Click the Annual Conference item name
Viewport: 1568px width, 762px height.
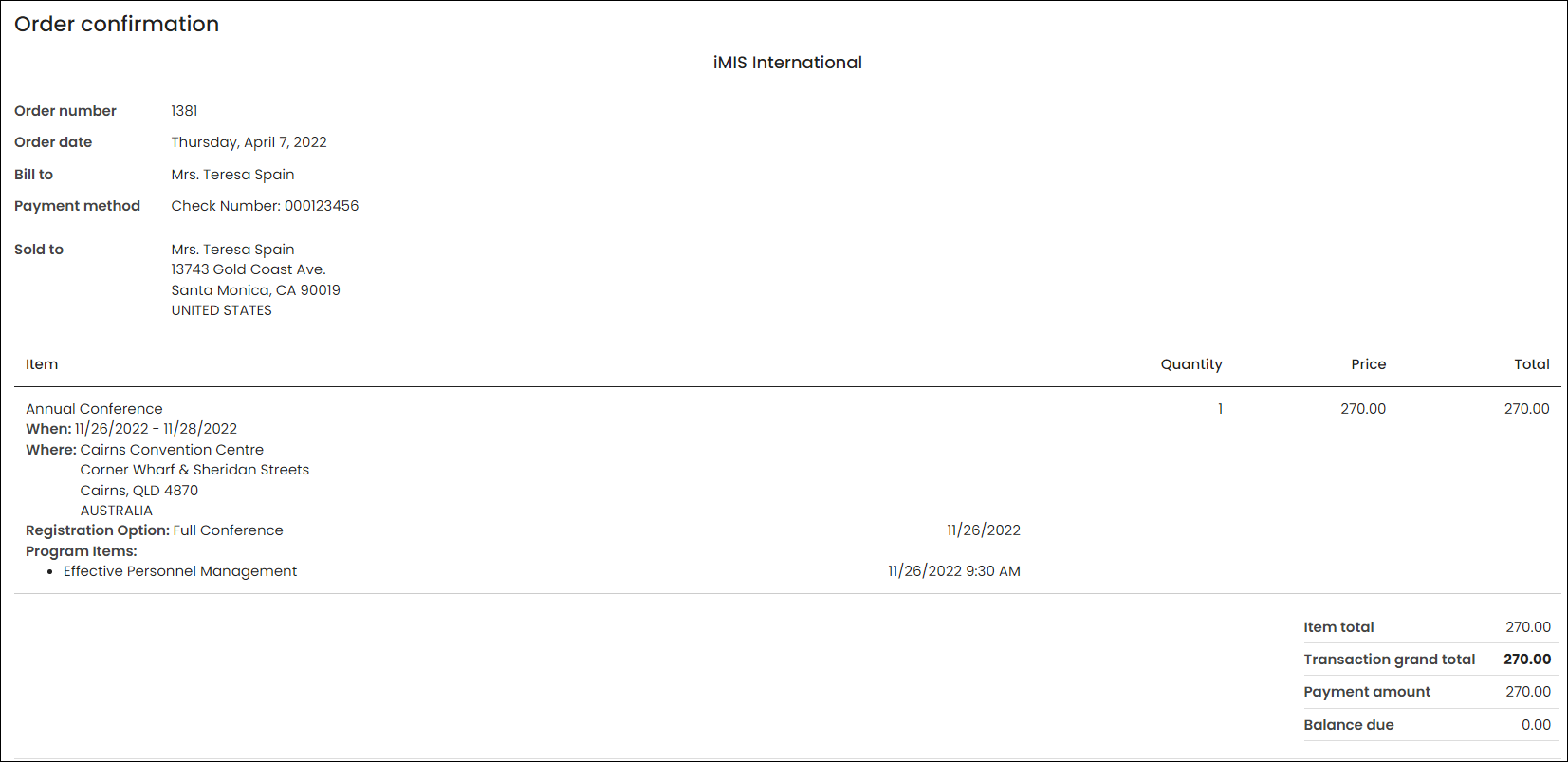pos(94,409)
